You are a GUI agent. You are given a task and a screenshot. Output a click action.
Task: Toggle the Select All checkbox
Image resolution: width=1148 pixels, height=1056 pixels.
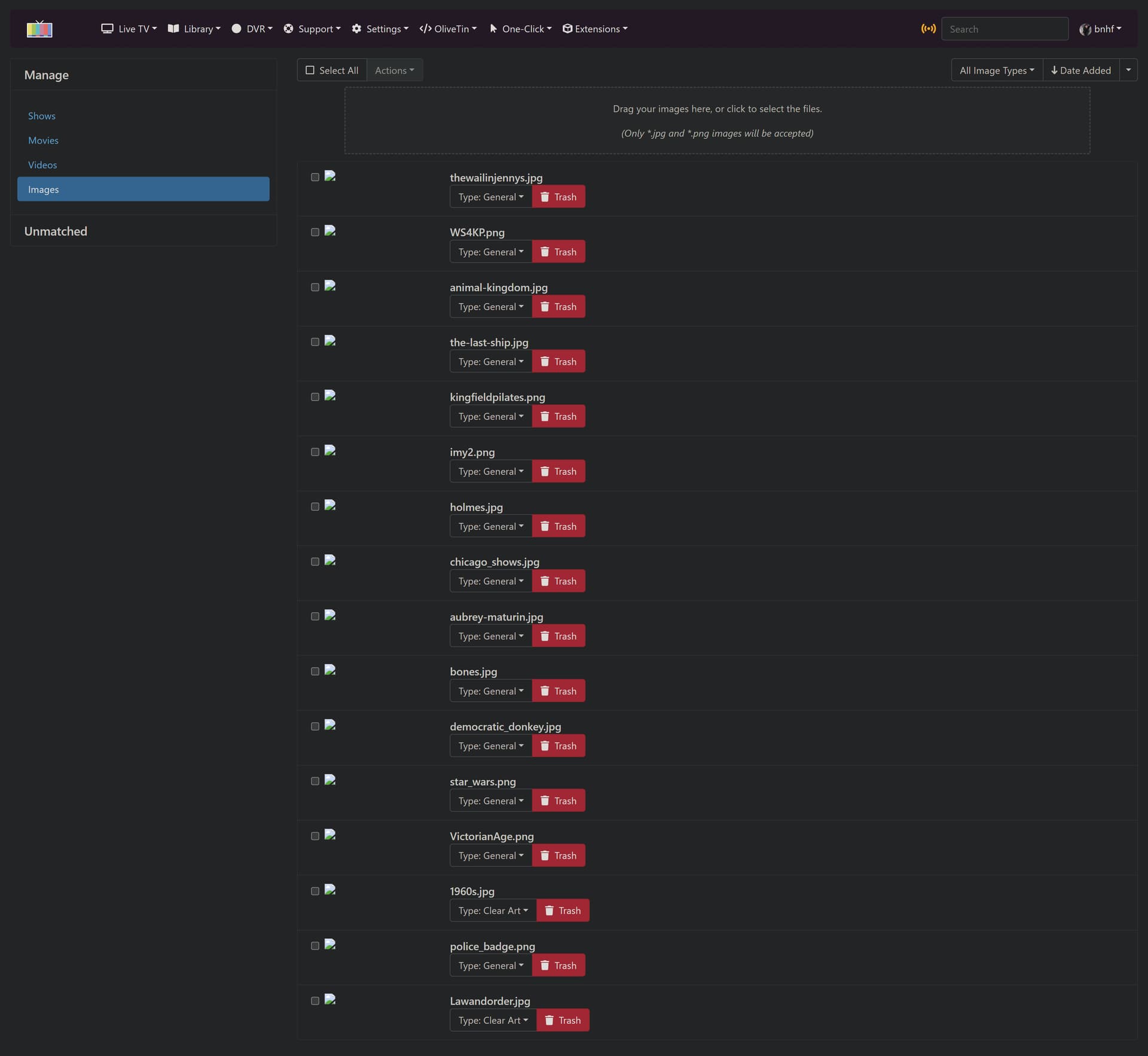(310, 70)
